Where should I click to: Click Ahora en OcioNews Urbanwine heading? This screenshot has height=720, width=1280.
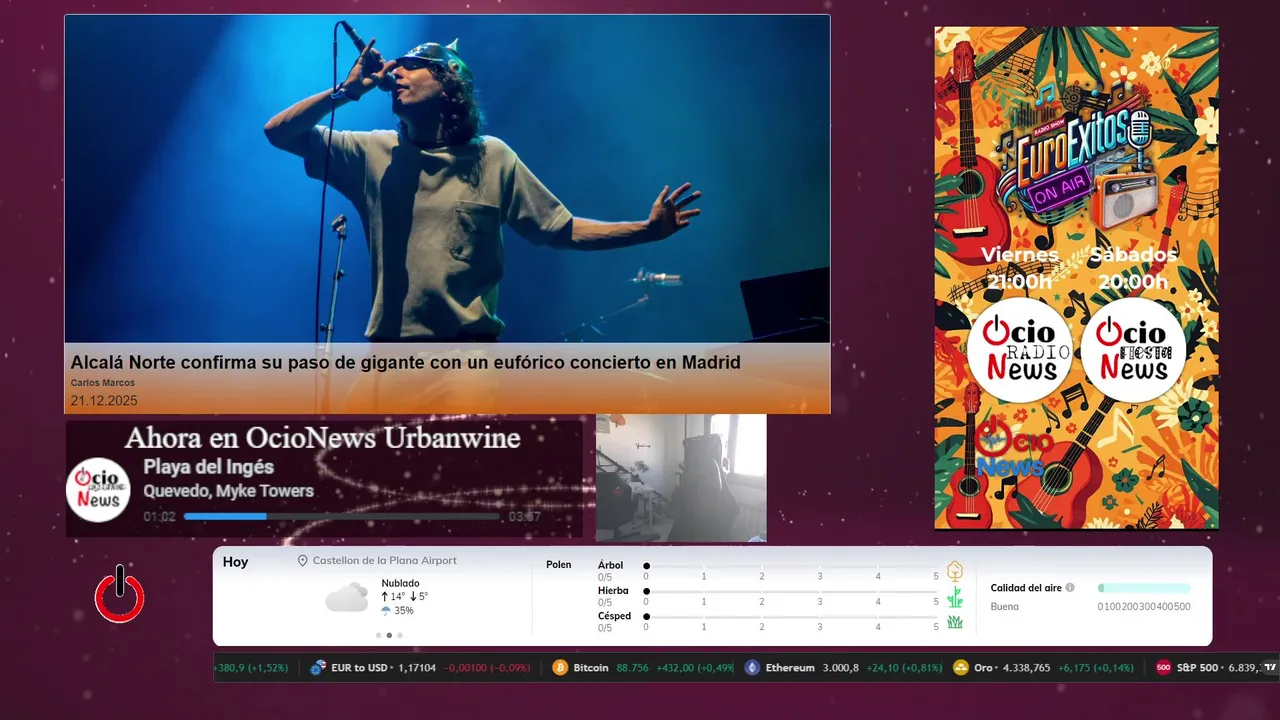coord(322,438)
